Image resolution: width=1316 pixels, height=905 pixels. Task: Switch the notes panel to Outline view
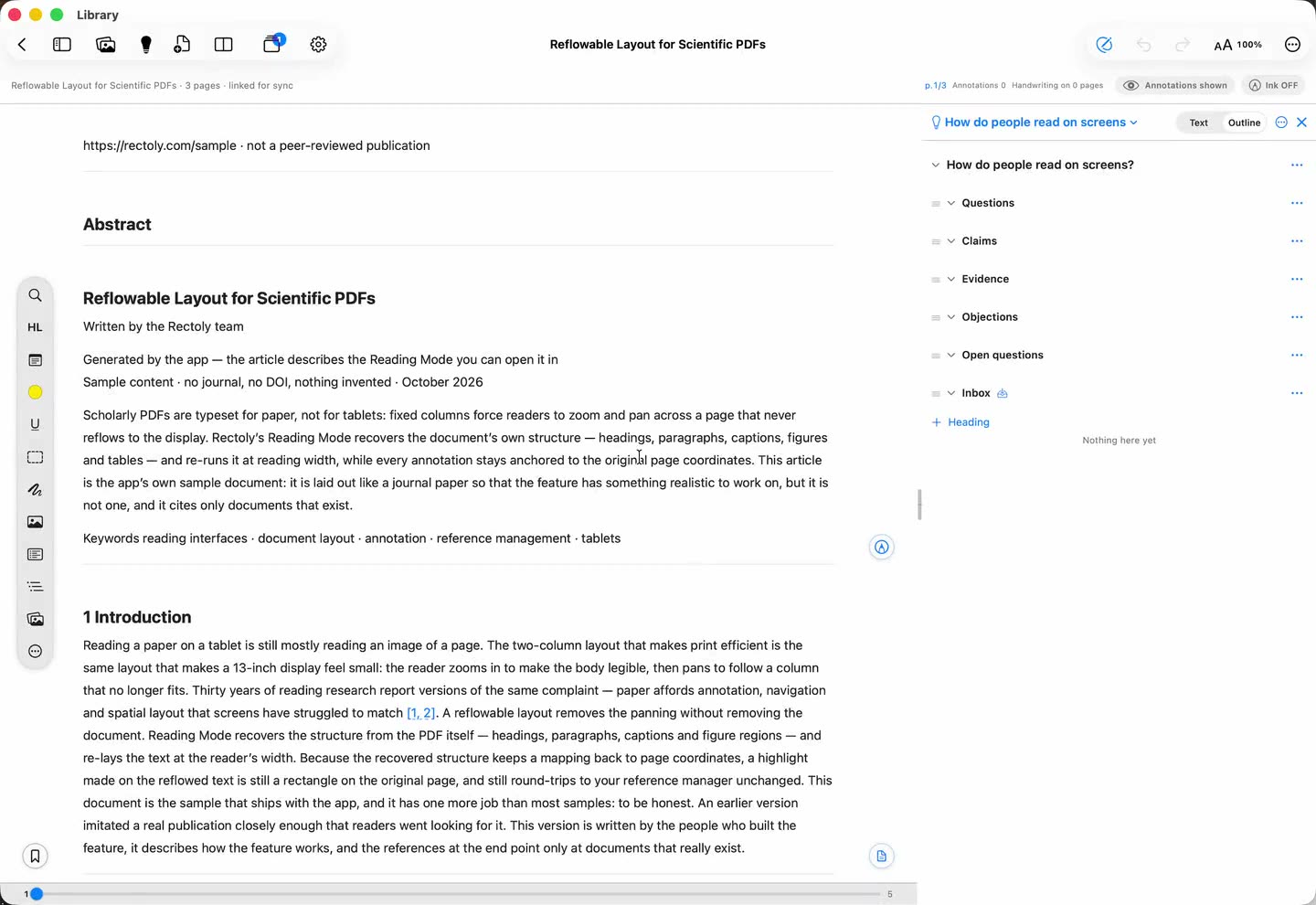(x=1244, y=122)
